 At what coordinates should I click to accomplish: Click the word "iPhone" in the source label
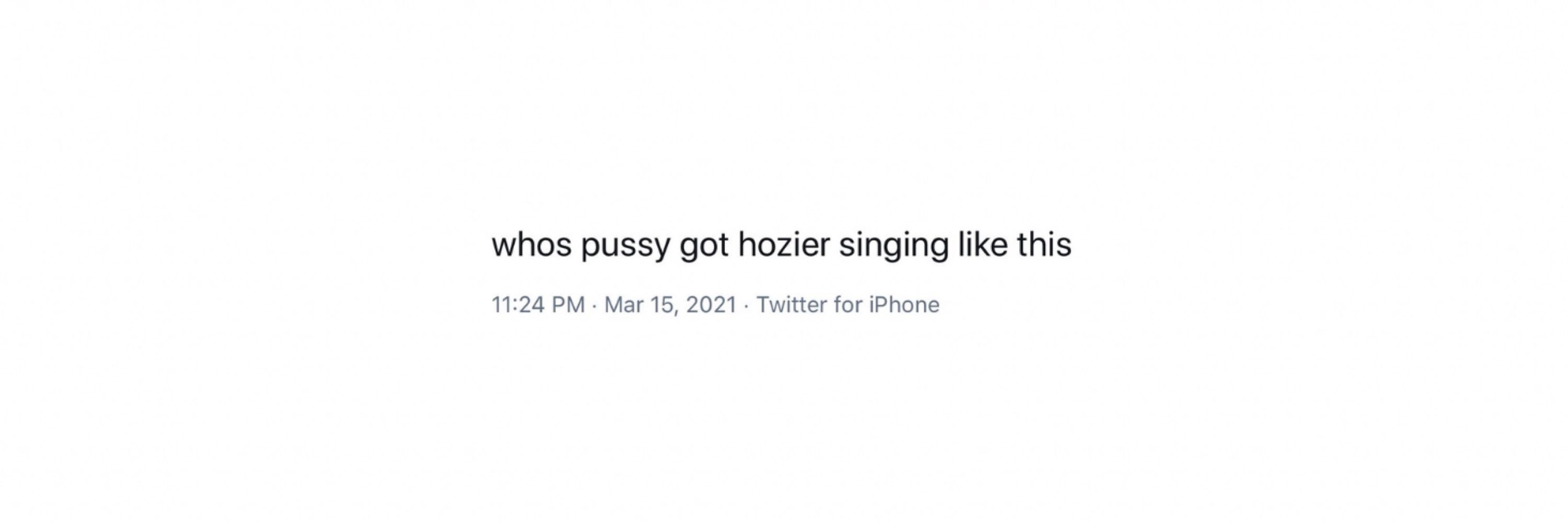click(905, 304)
